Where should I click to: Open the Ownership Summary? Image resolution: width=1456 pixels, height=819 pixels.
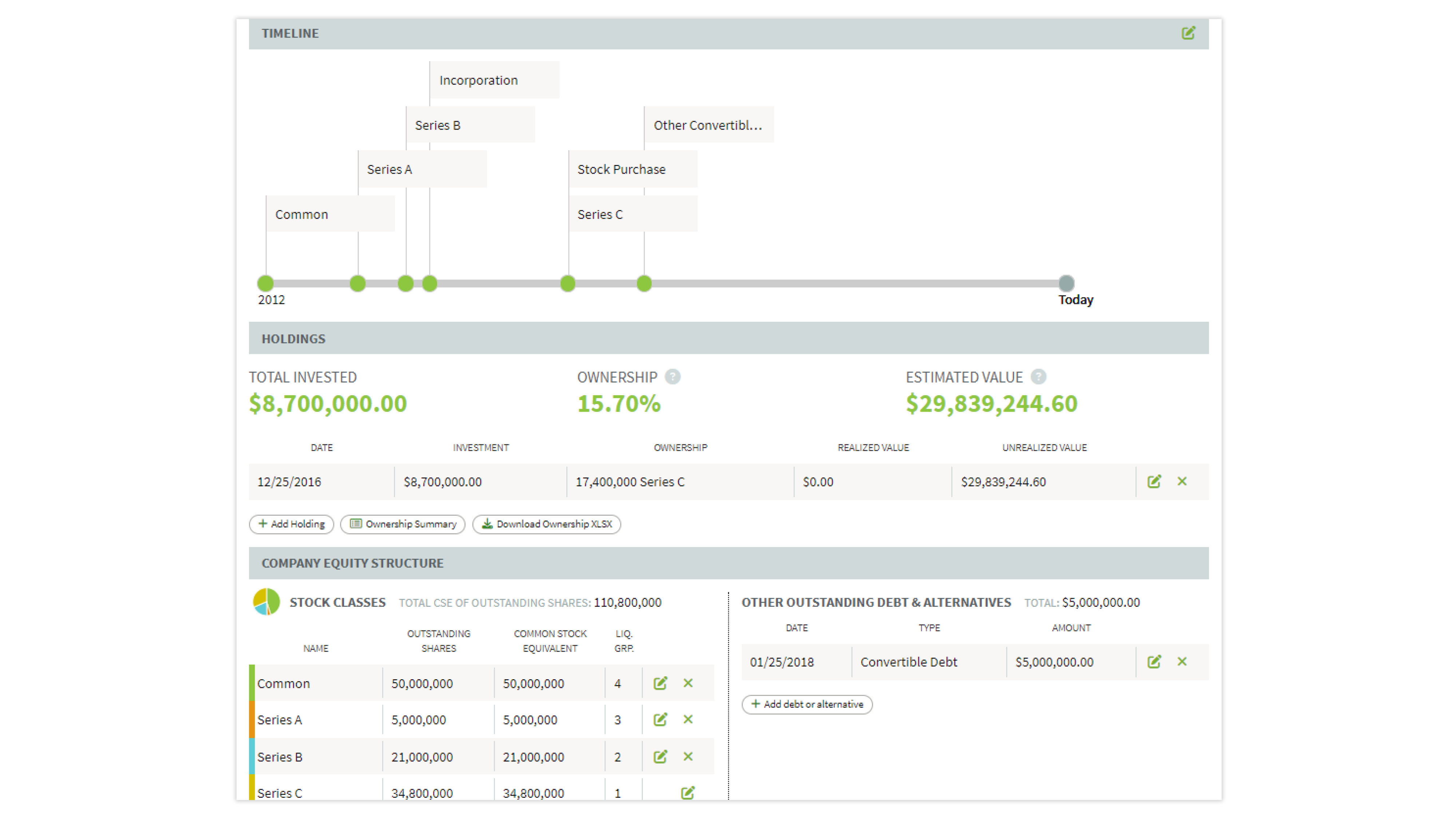[403, 524]
